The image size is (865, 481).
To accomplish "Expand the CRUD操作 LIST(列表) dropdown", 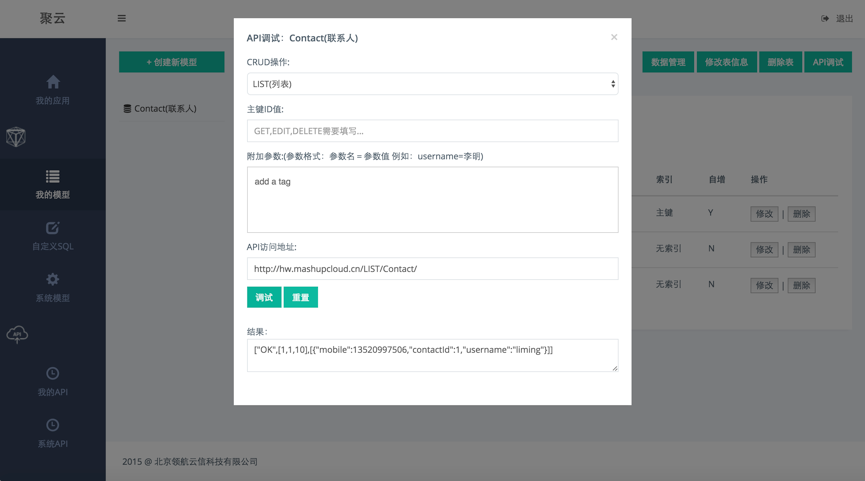I will point(432,84).
